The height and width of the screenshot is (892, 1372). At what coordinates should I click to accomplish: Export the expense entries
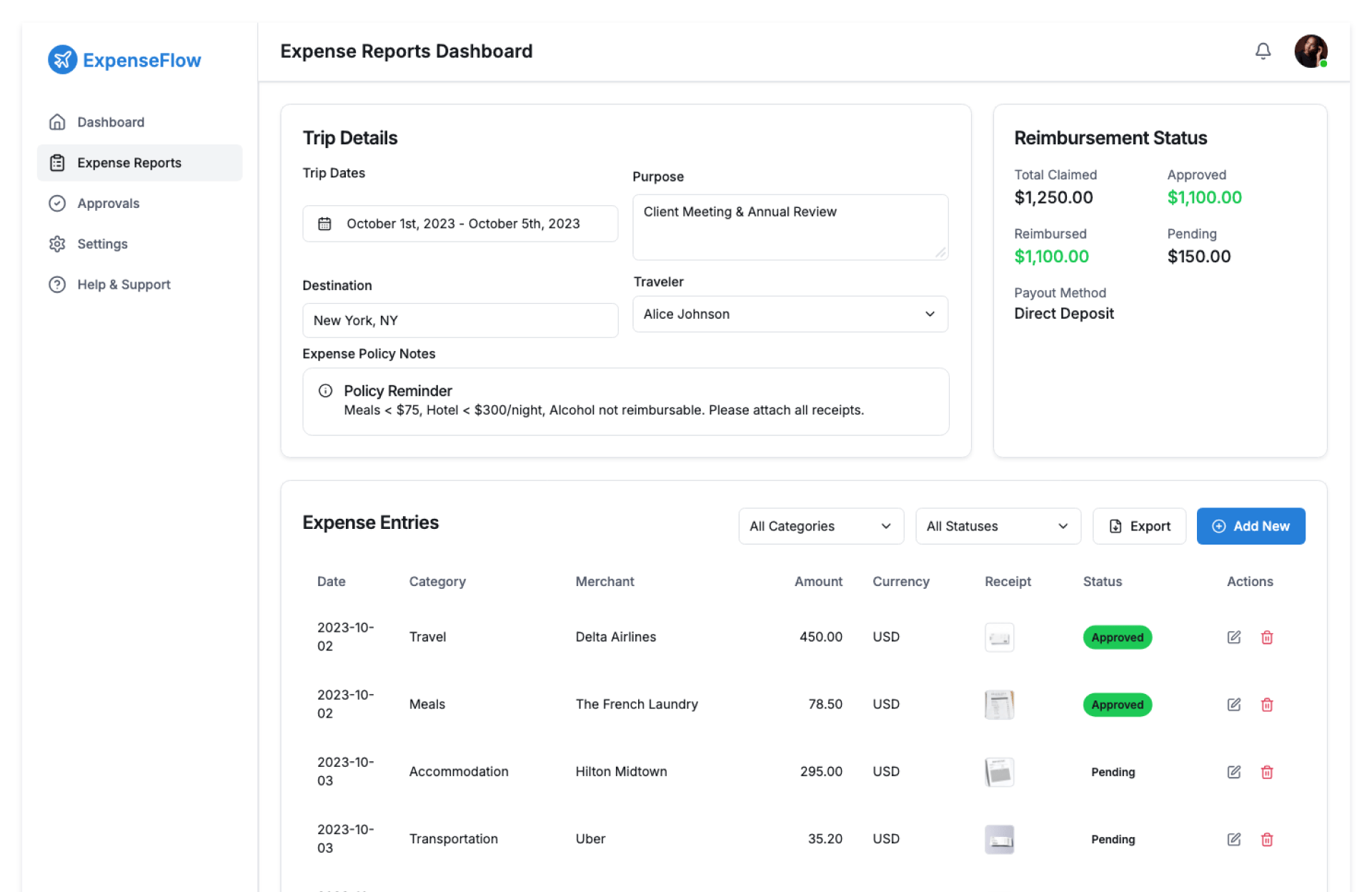pyautogui.click(x=1139, y=526)
